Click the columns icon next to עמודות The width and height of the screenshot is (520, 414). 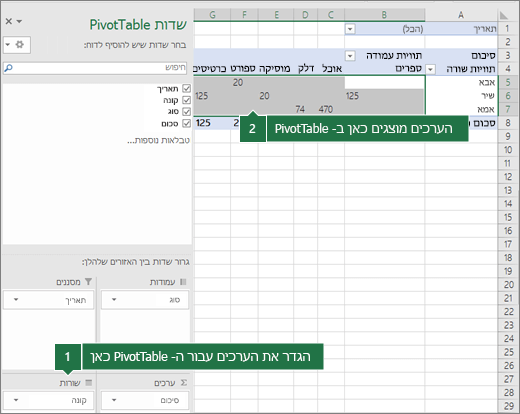pyautogui.click(x=183, y=282)
